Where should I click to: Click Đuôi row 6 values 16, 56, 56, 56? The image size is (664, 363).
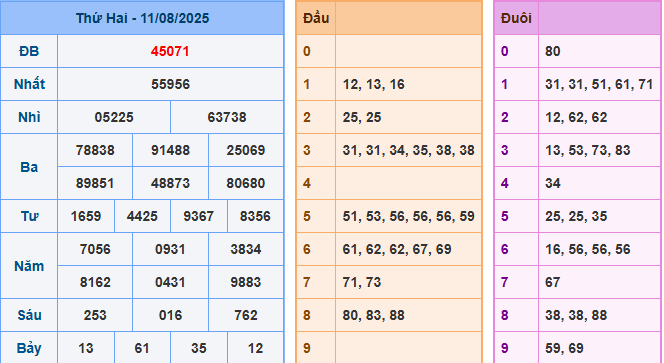click(588, 249)
